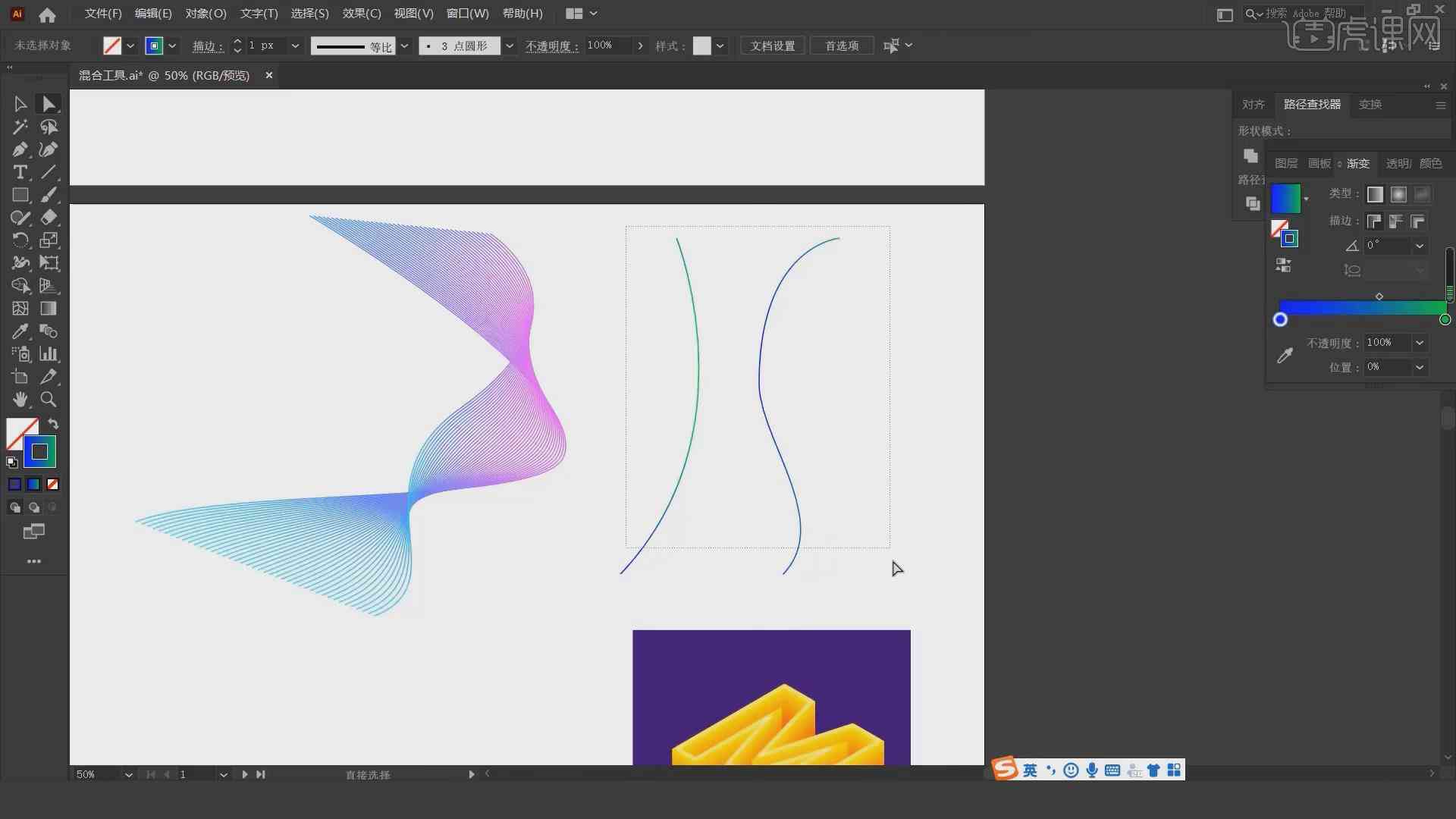1456x819 pixels.
Task: Set paint mode to None
Action: click(52, 485)
